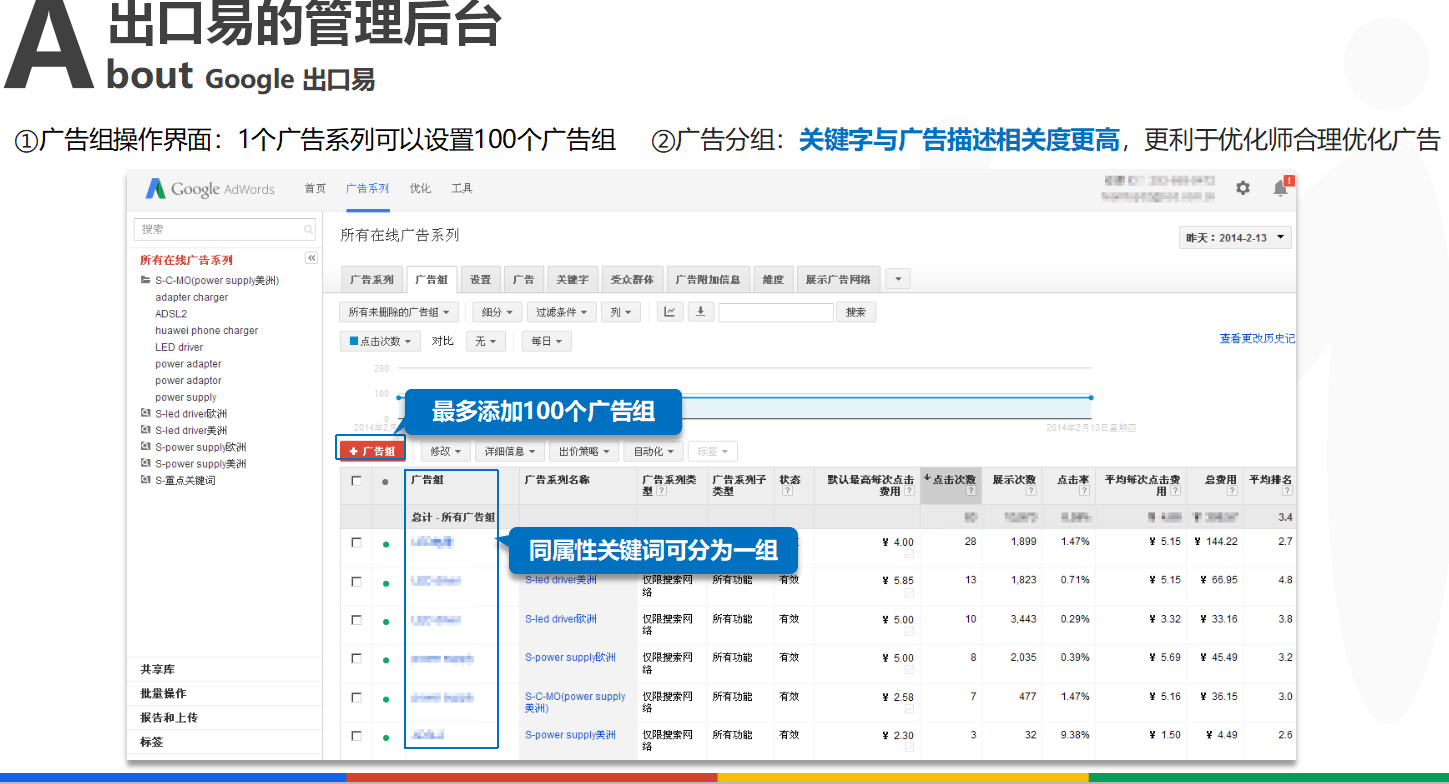Click the download report icon
This screenshot has width=1449, height=784.
[x=700, y=312]
